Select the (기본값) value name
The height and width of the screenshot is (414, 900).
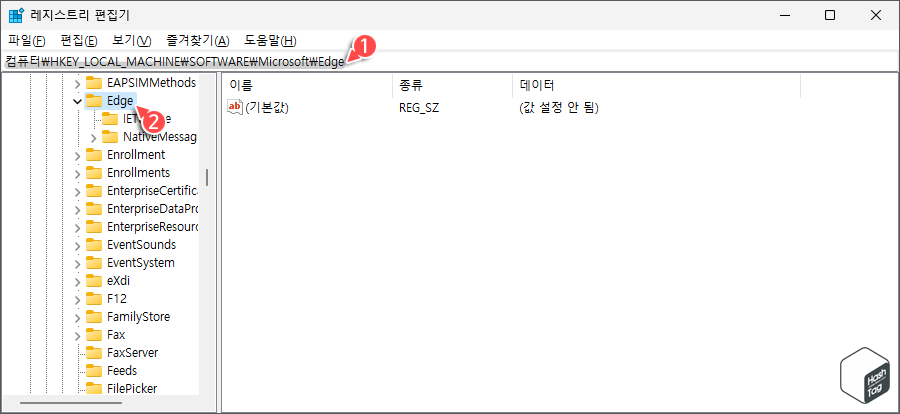point(267,107)
